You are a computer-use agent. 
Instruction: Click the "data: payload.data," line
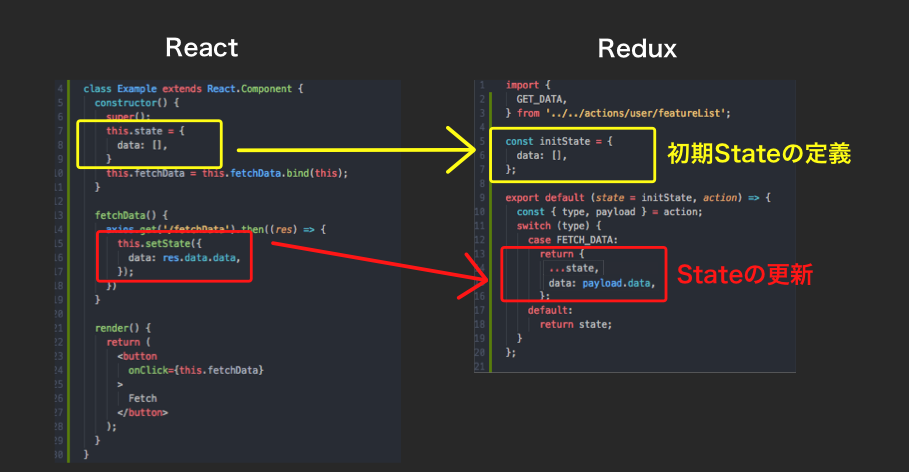[x=602, y=283]
